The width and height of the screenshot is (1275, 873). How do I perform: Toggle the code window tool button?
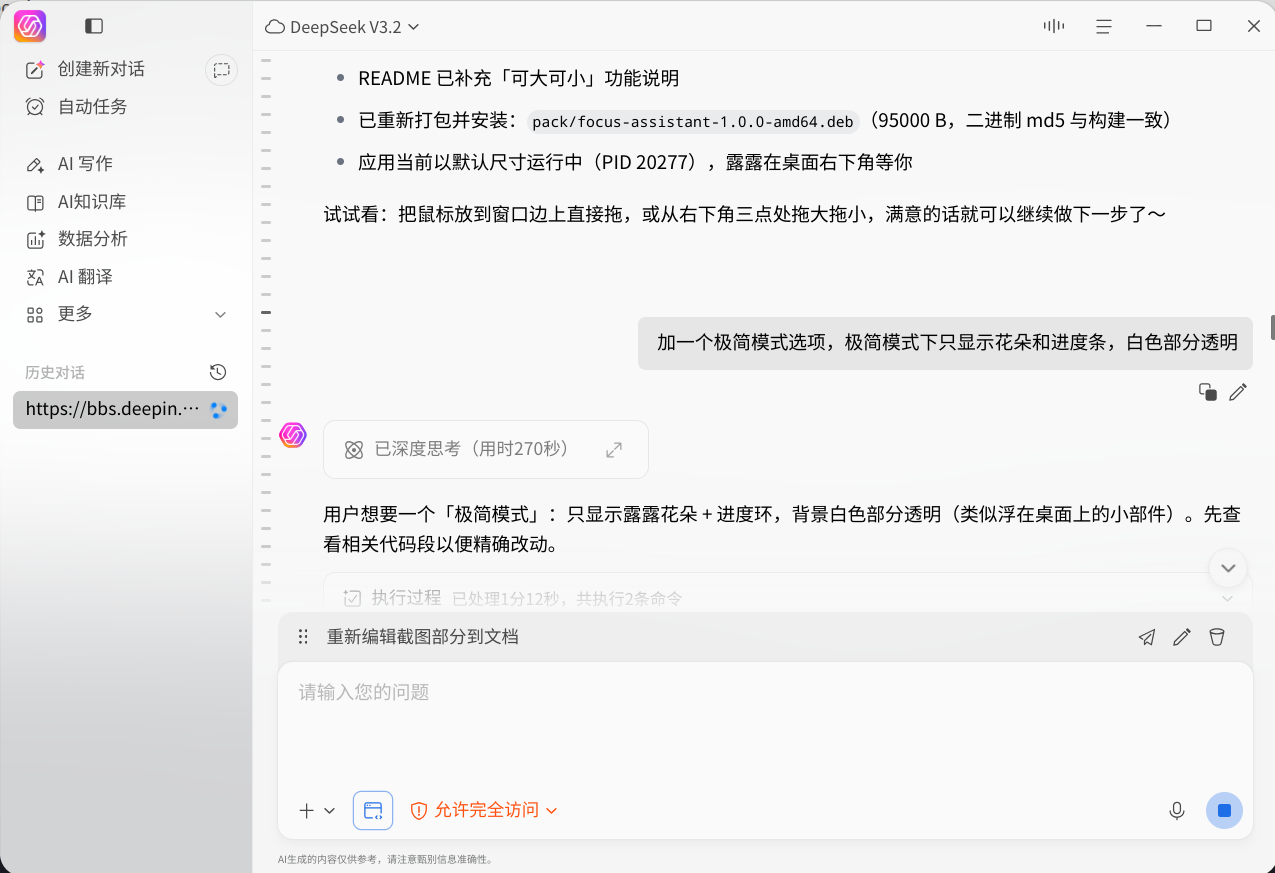373,810
